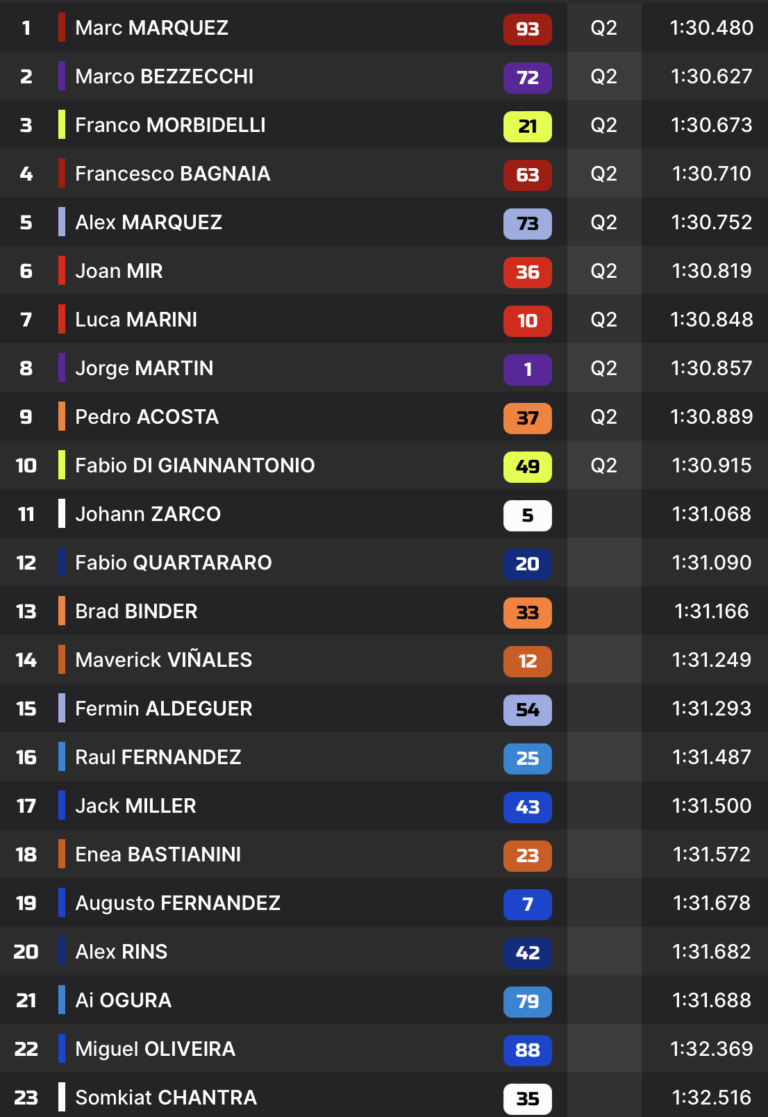Image resolution: width=768 pixels, height=1117 pixels.
Task: Click the blue number 88 badge
Action: pyautogui.click(x=527, y=1049)
